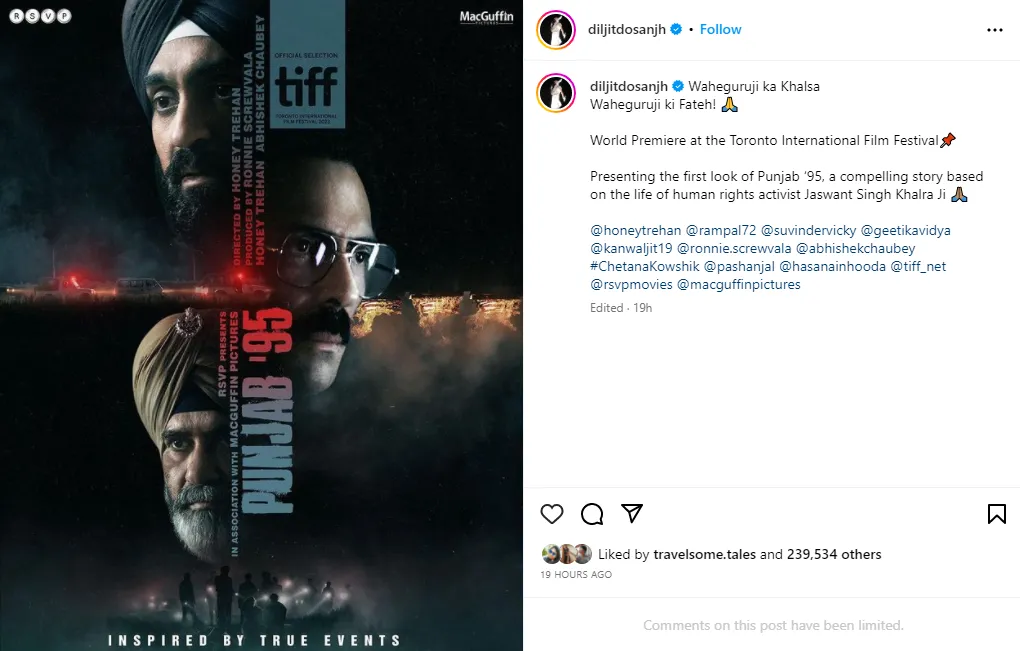Open comments via speech bubble icon
This screenshot has width=1020, height=651.
592,514
